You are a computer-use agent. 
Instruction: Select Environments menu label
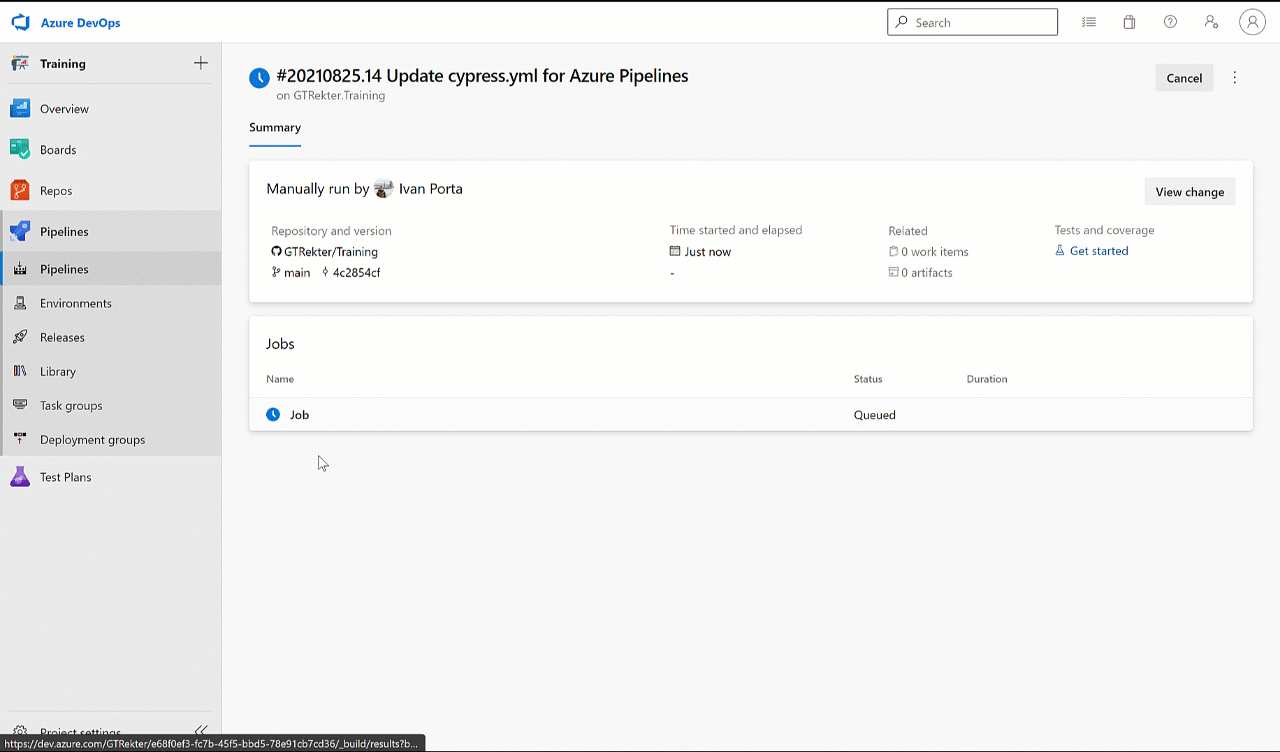pos(76,303)
